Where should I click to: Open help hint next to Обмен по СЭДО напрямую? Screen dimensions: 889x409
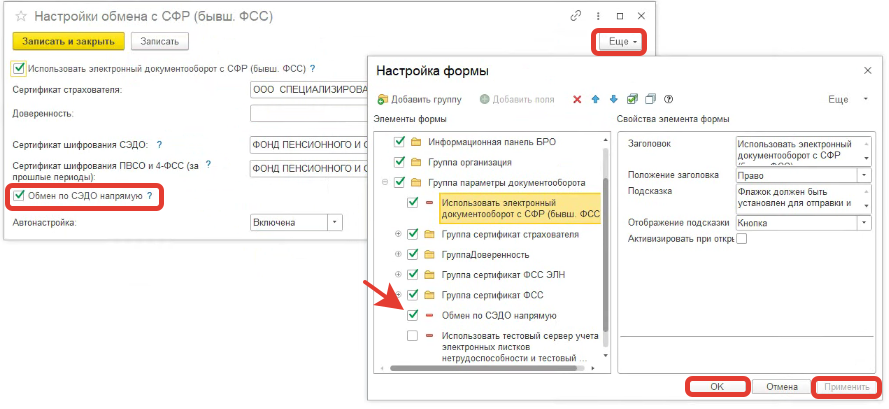[150, 196]
